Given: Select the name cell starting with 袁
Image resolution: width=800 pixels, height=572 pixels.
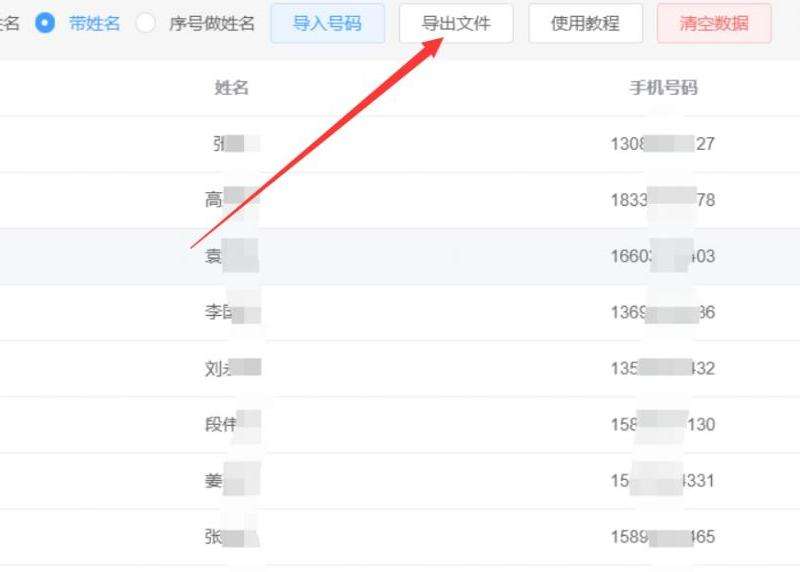Looking at the screenshot, I should [x=231, y=256].
